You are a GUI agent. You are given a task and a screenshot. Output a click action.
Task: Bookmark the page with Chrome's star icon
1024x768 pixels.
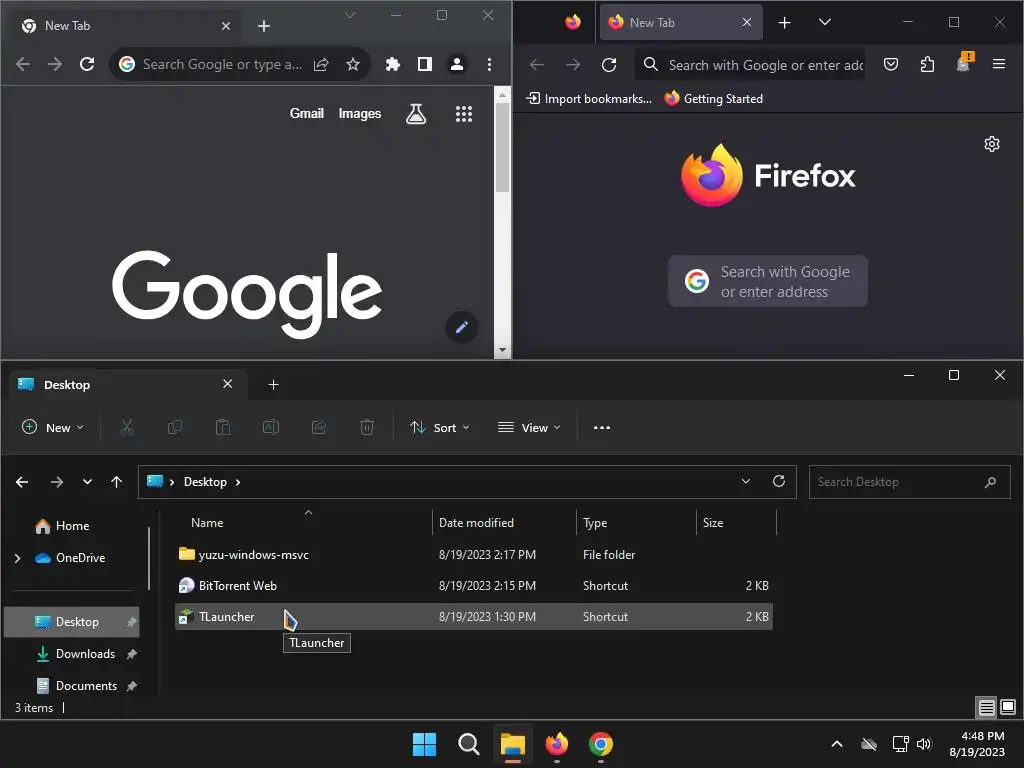pos(353,64)
